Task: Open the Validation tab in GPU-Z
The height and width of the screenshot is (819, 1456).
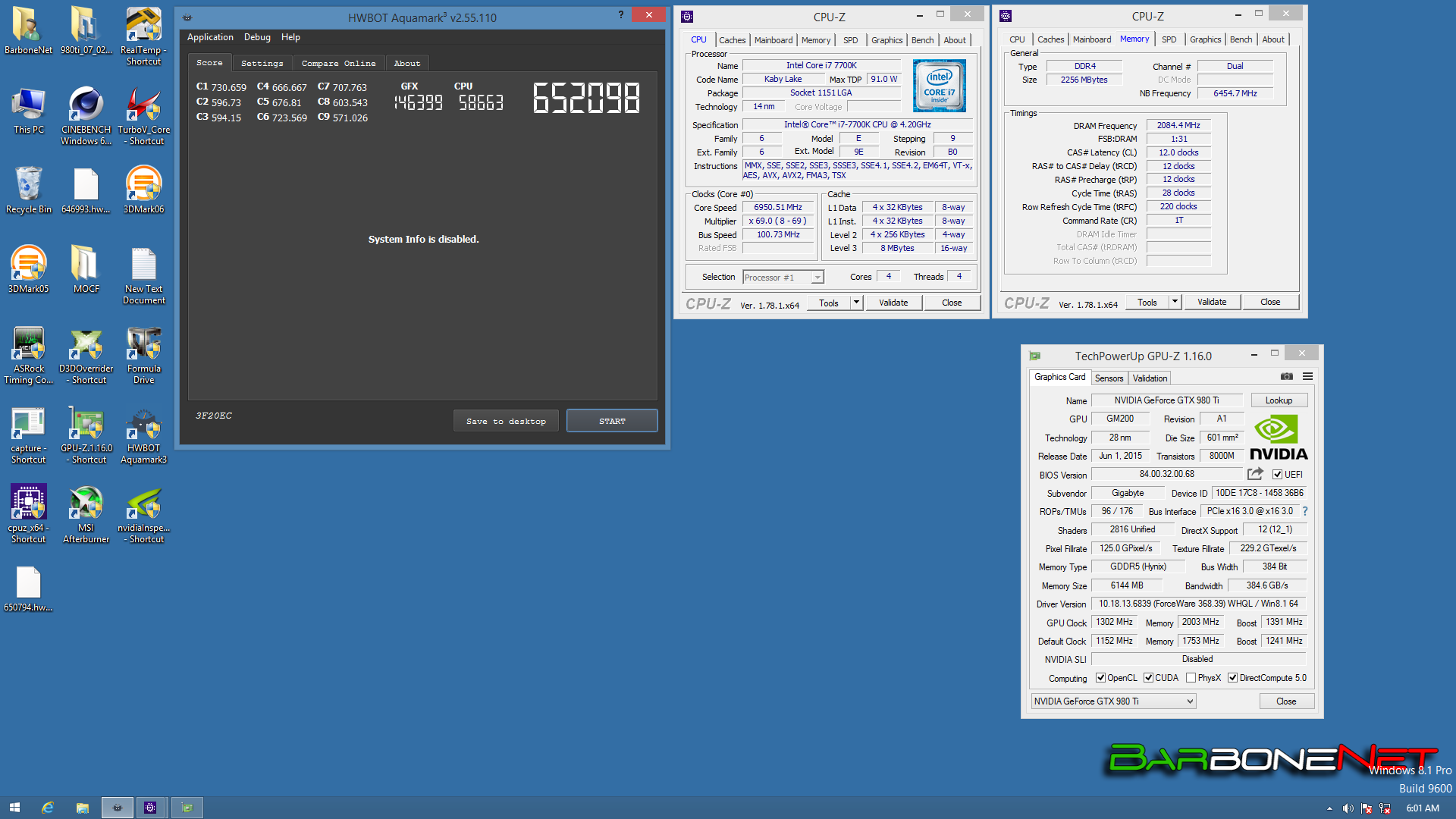Action: tap(1150, 378)
